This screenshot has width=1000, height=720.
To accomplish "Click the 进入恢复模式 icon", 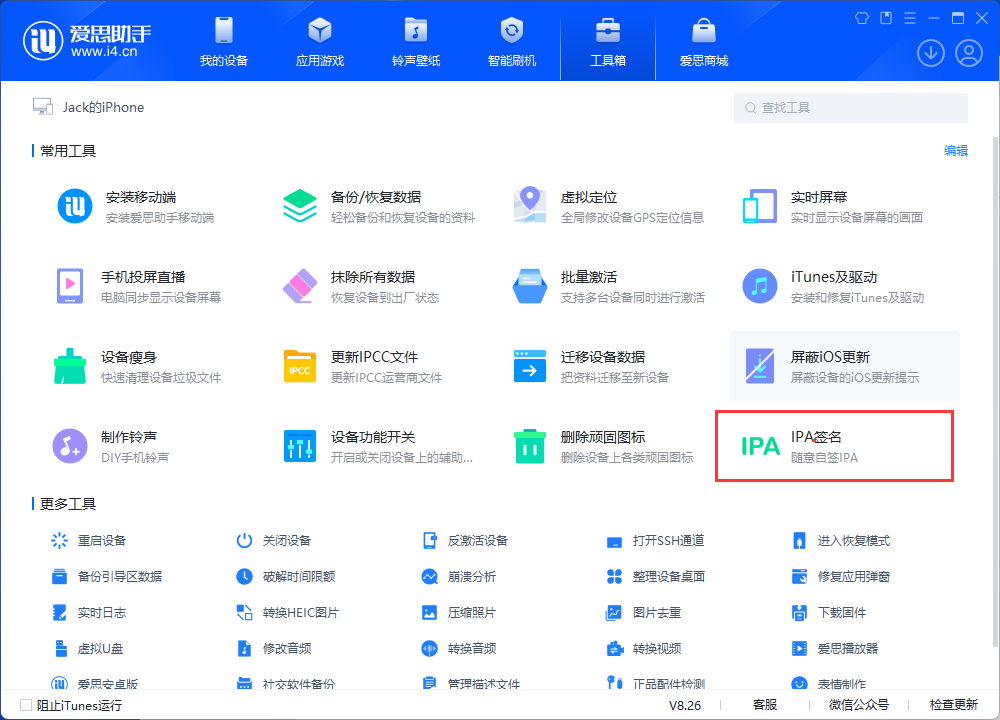I will click(x=799, y=541).
